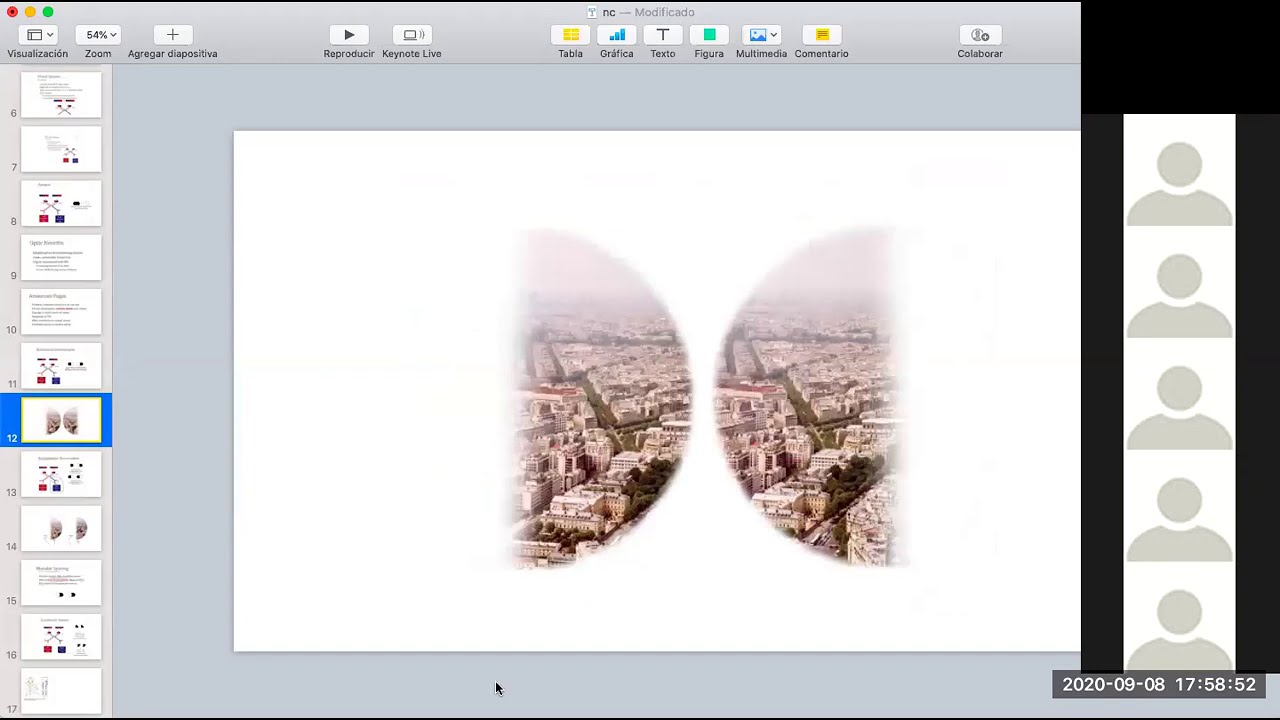Insert a table with the Tabla icon
The image size is (1280, 720).
[570, 35]
